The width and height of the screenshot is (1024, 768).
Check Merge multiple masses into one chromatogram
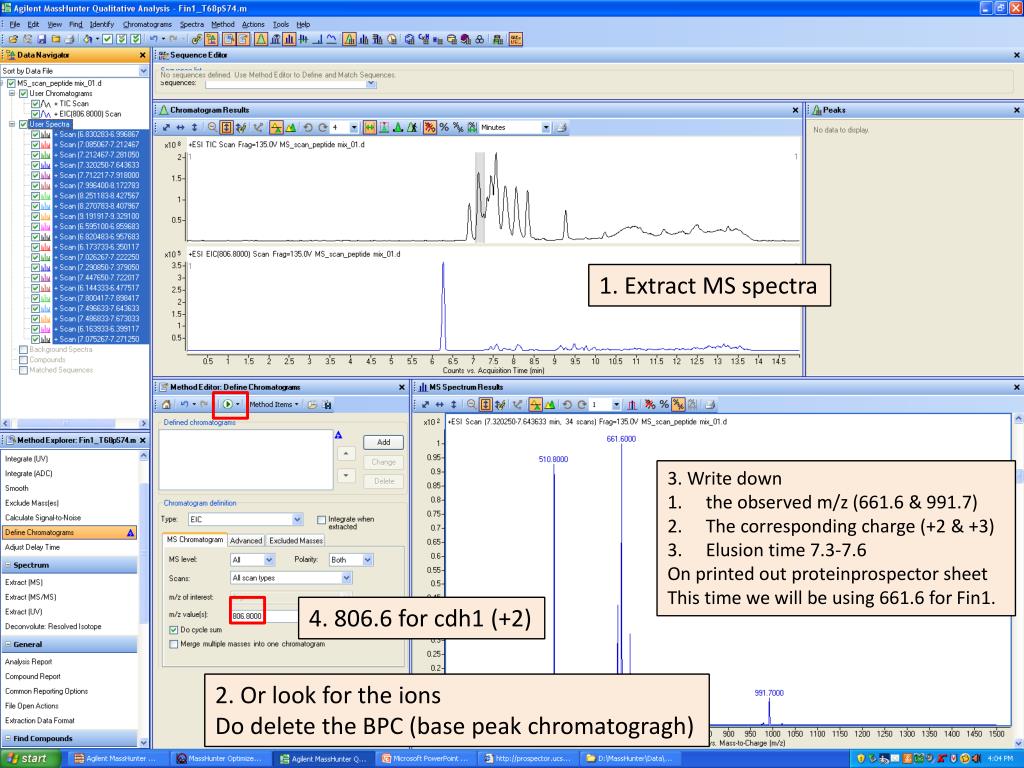[174, 644]
